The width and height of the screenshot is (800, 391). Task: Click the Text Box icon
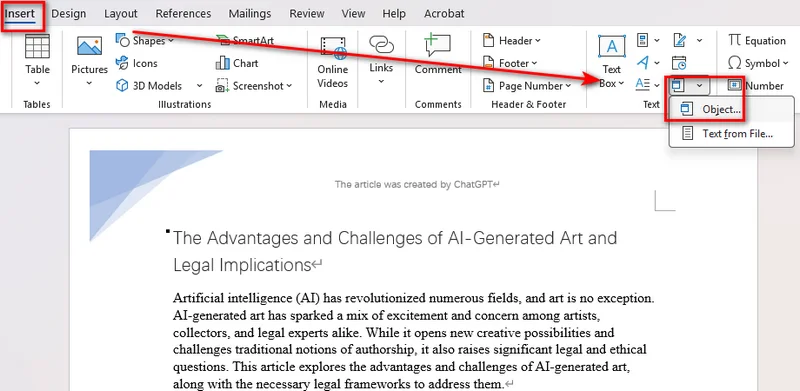(x=612, y=46)
